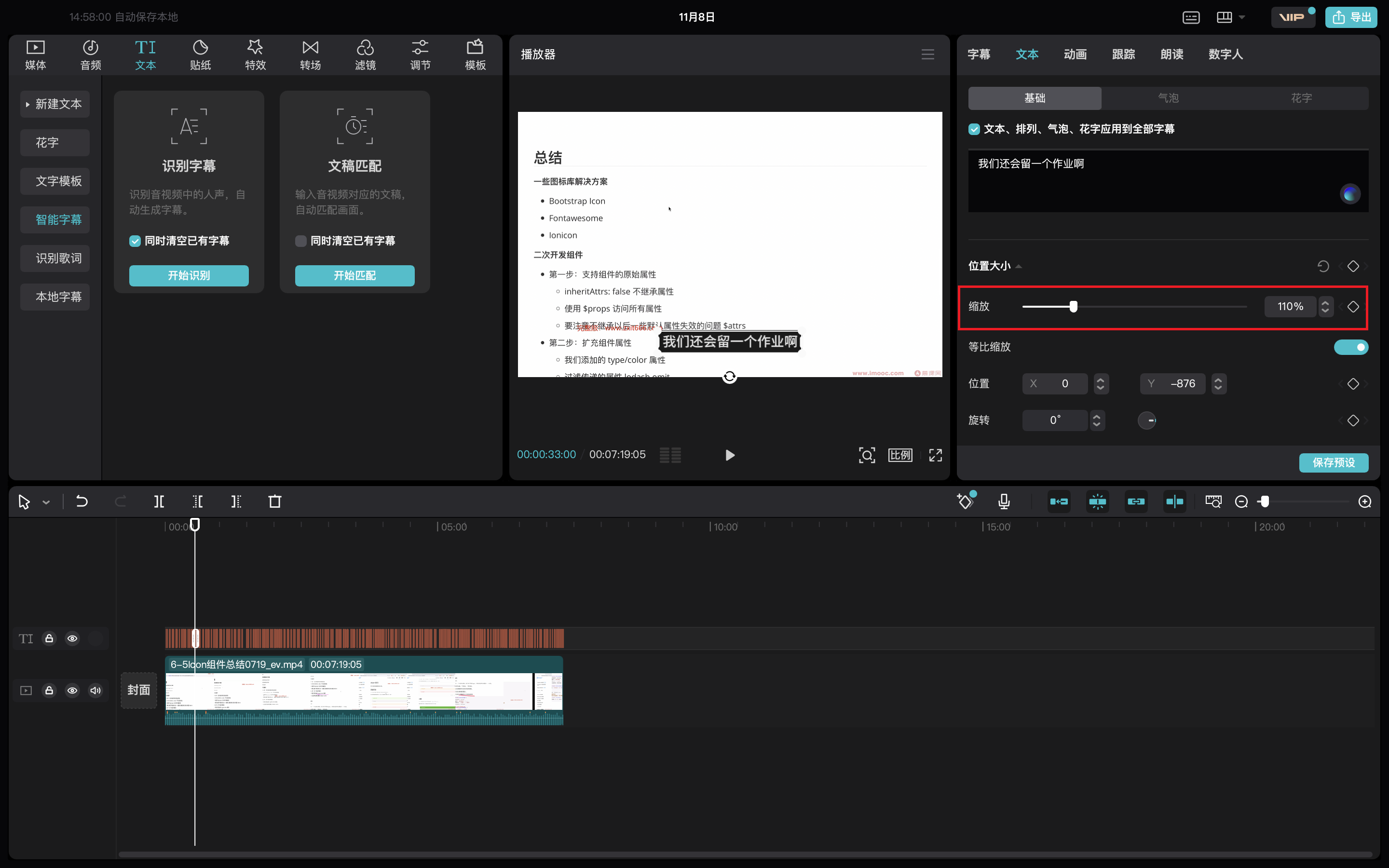Click the delete trash icon in timeline toolbar
The height and width of the screenshot is (868, 1389).
point(275,502)
